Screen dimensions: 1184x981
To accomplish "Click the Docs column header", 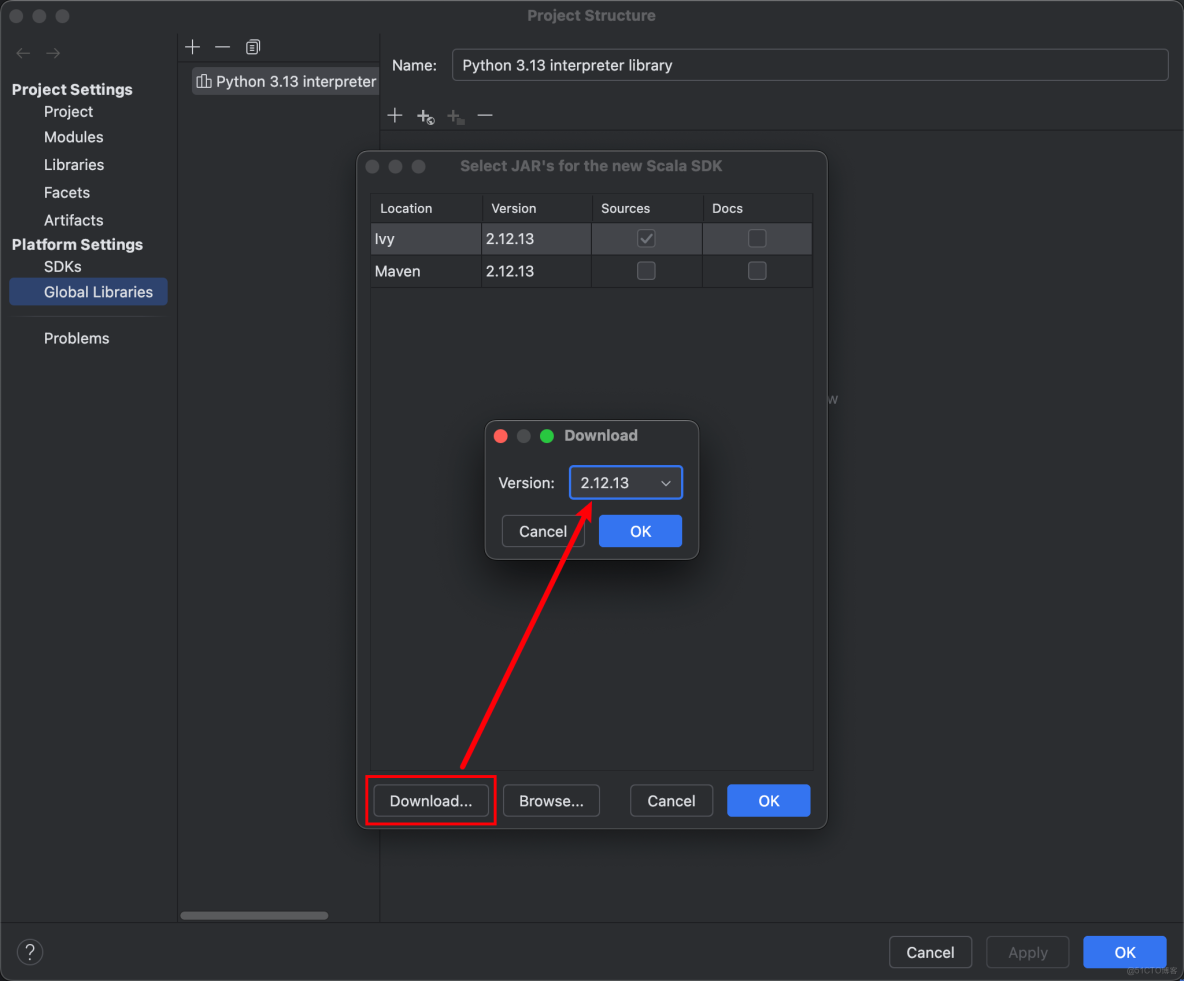I will [757, 208].
